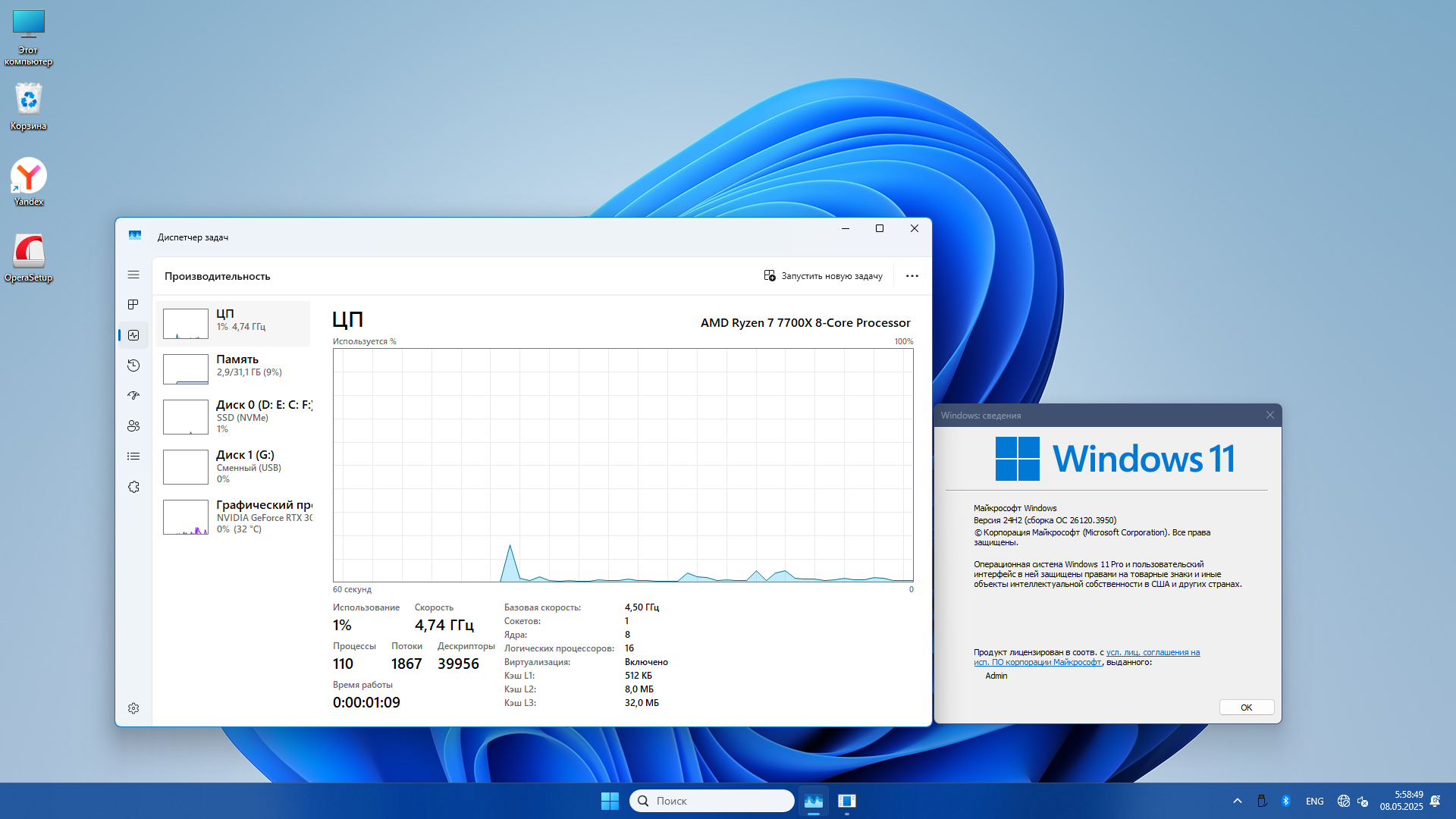The image size is (1456, 819).
Task: Select the Графический процессор item
Action: [x=234, y=516]
